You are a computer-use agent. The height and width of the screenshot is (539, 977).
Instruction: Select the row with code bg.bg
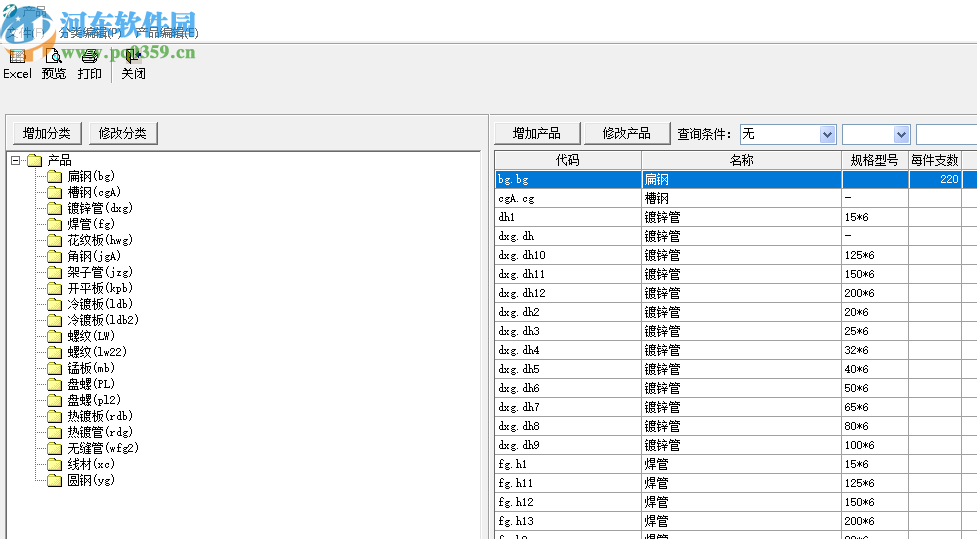736,179
